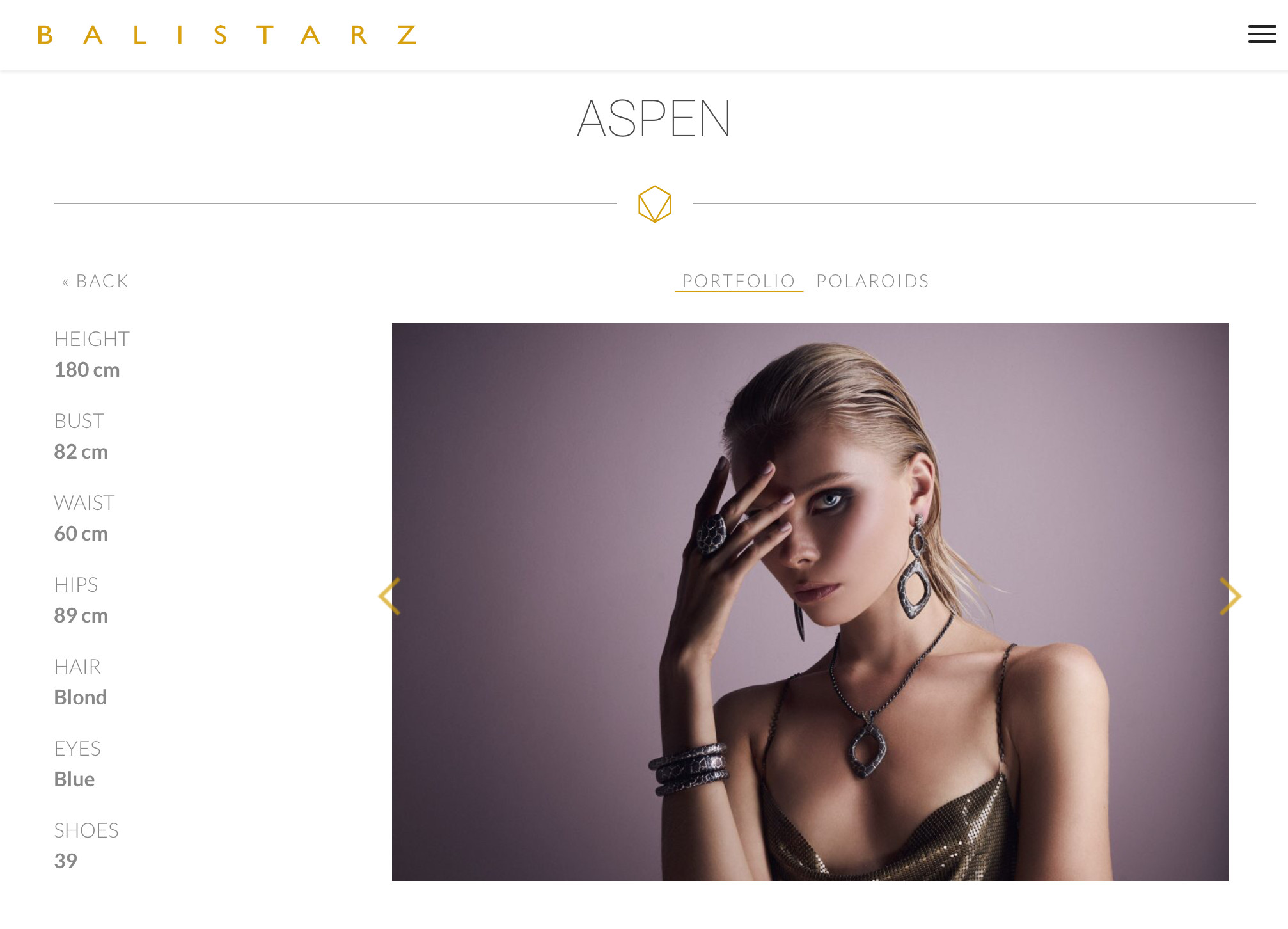Click the Blue eyes value
The height and width of the screenshot is (929, 1288).
75,779
